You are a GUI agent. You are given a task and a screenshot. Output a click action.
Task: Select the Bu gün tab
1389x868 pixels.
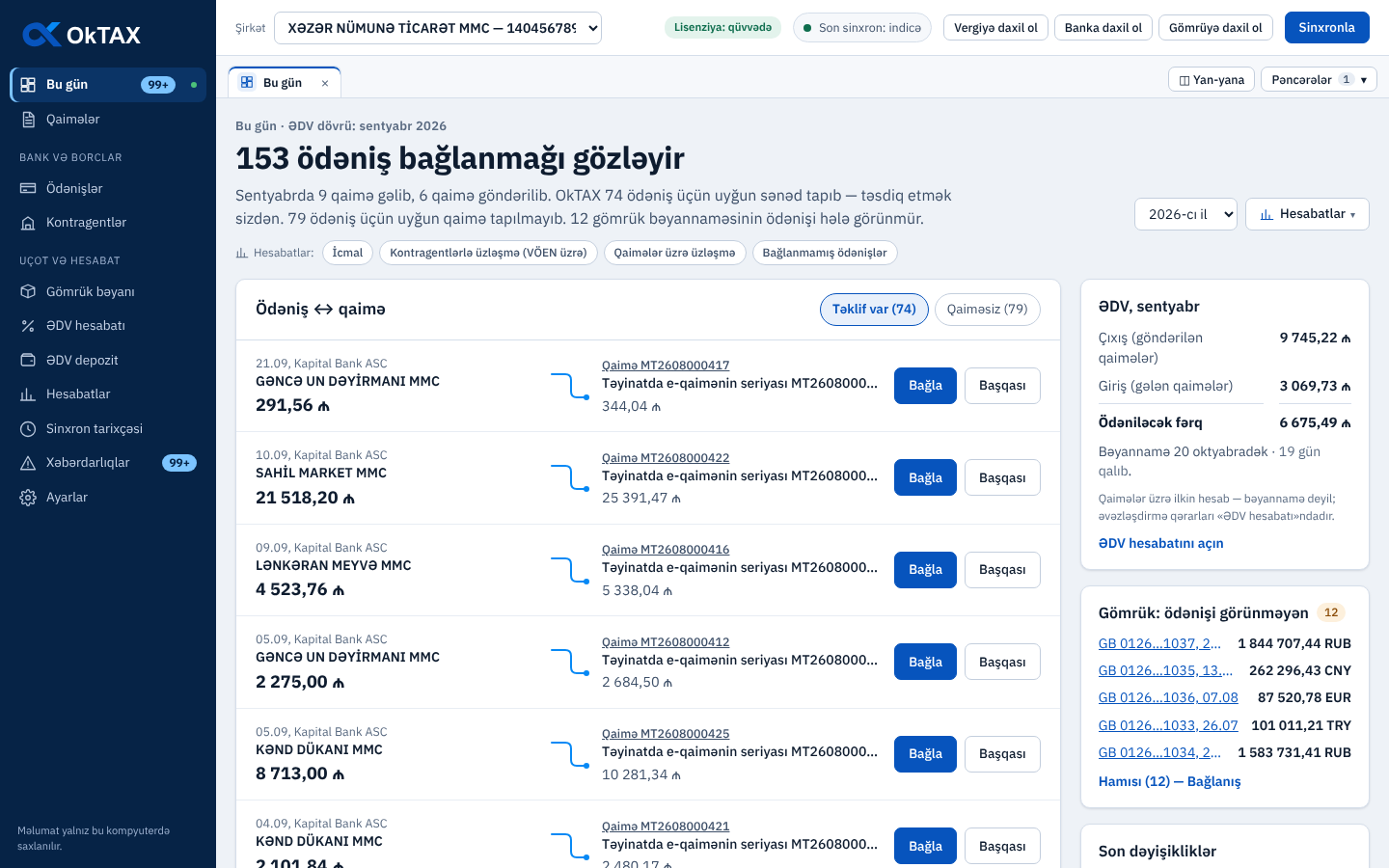(284, 83)
